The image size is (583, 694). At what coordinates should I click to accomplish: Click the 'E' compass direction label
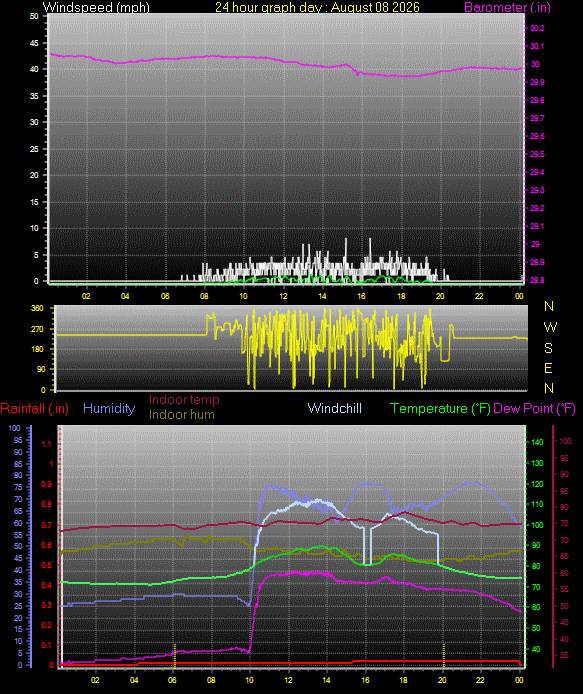(x=548, y=368)
